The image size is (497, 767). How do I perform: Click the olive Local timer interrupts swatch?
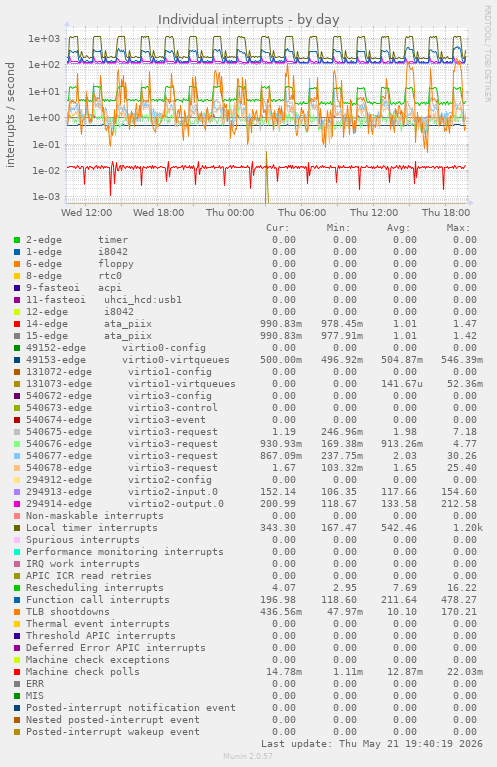point(17,528)
